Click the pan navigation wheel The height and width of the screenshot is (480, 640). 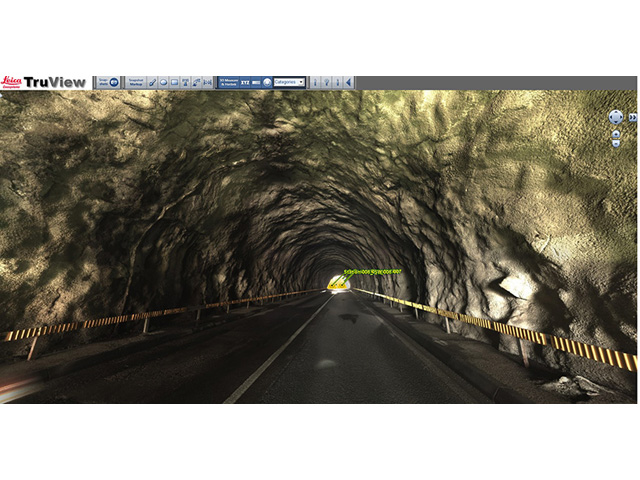pos(616,117)
